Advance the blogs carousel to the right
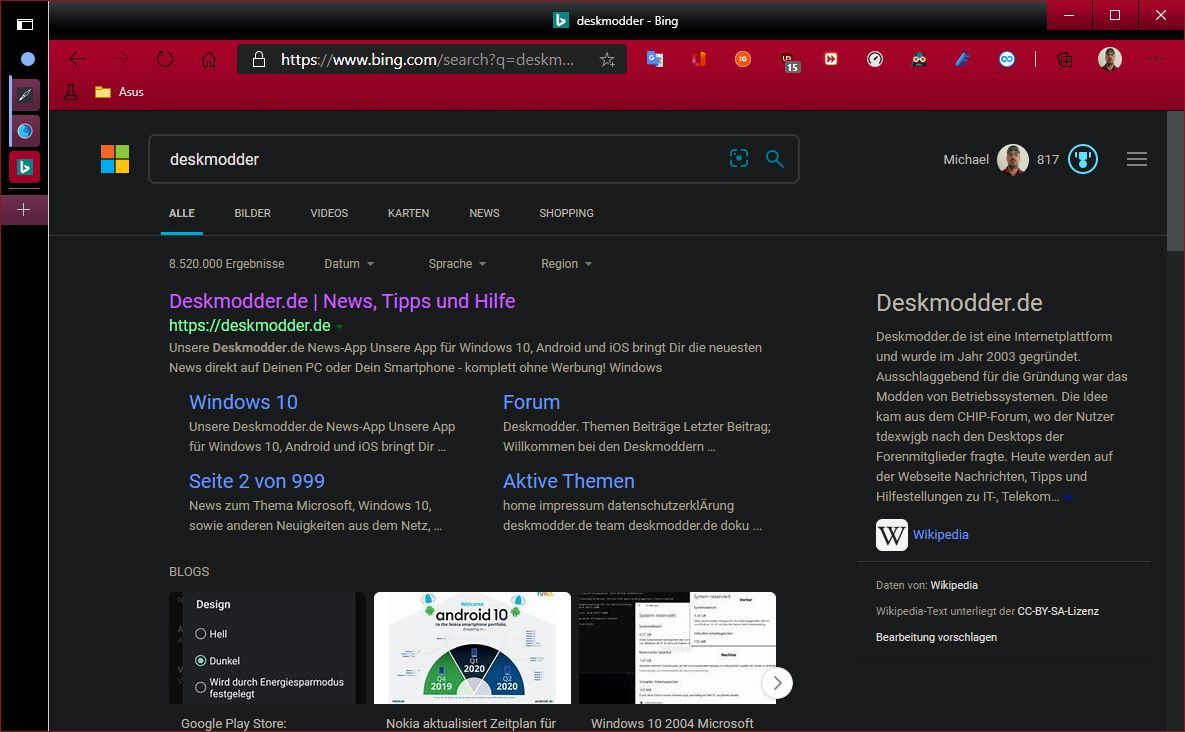1185x732 pixels. point(777,683)
